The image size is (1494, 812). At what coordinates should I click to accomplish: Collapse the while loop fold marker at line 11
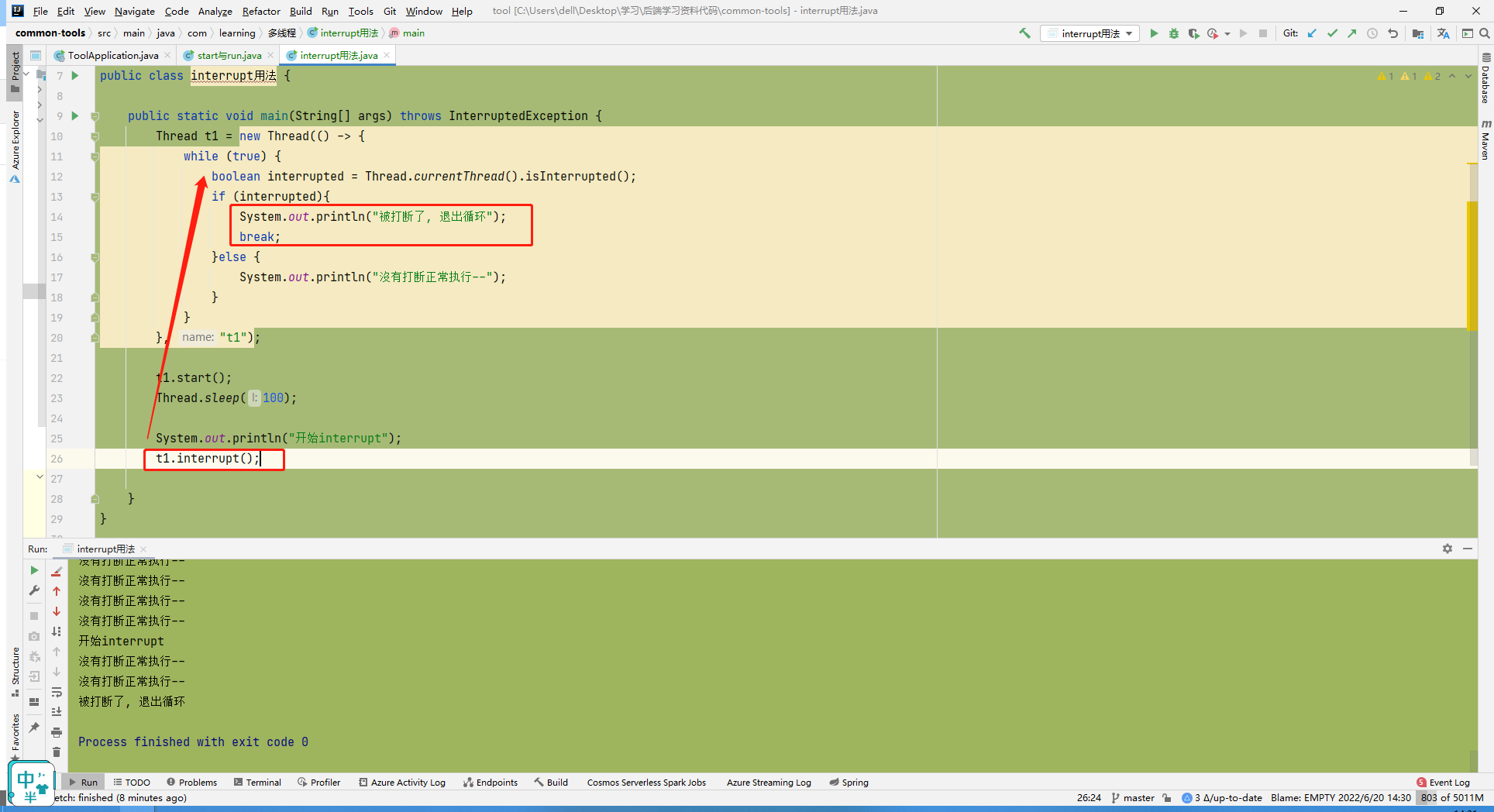[95, 157]
